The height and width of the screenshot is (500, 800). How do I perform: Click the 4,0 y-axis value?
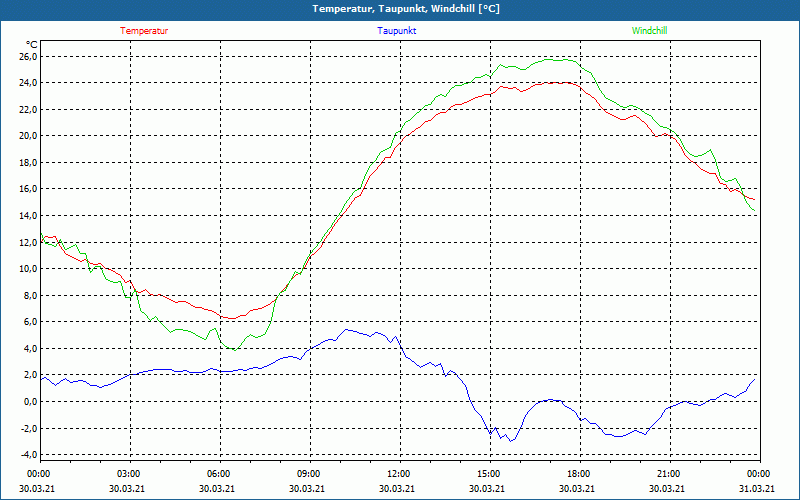(30, 348)
